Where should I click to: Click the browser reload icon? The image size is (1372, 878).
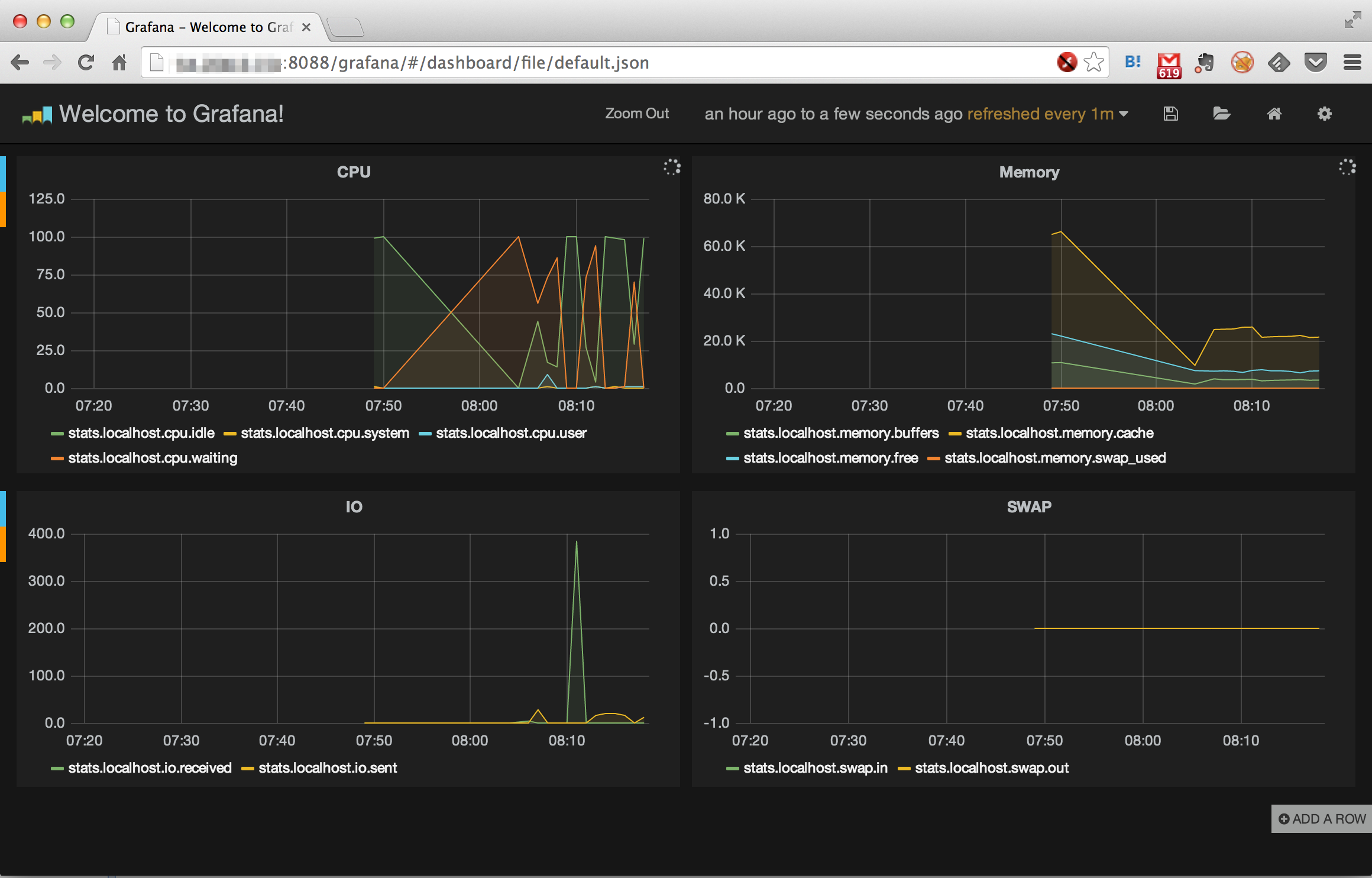(x=86, y=62)
